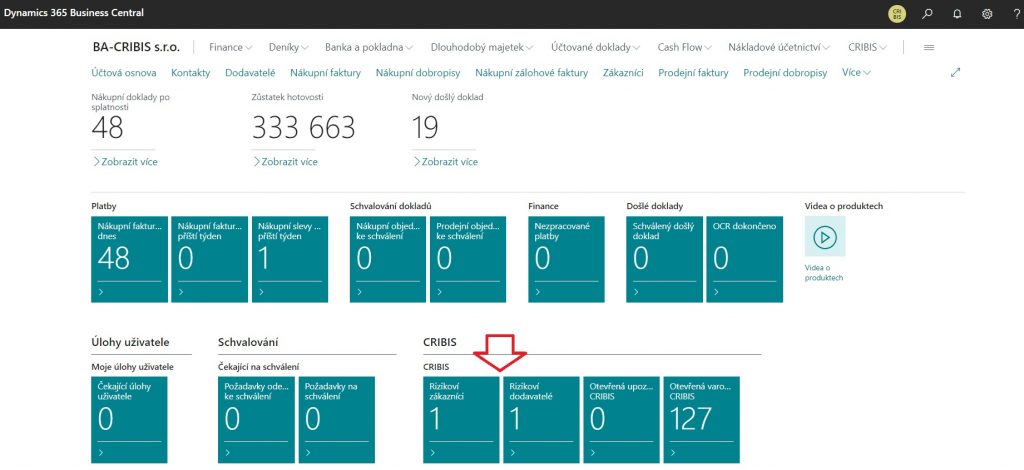Click the 333 663 cash balance value
The height and width of the screenshot is (470, 1024).
pyautogui.click(x=304, y=127)
